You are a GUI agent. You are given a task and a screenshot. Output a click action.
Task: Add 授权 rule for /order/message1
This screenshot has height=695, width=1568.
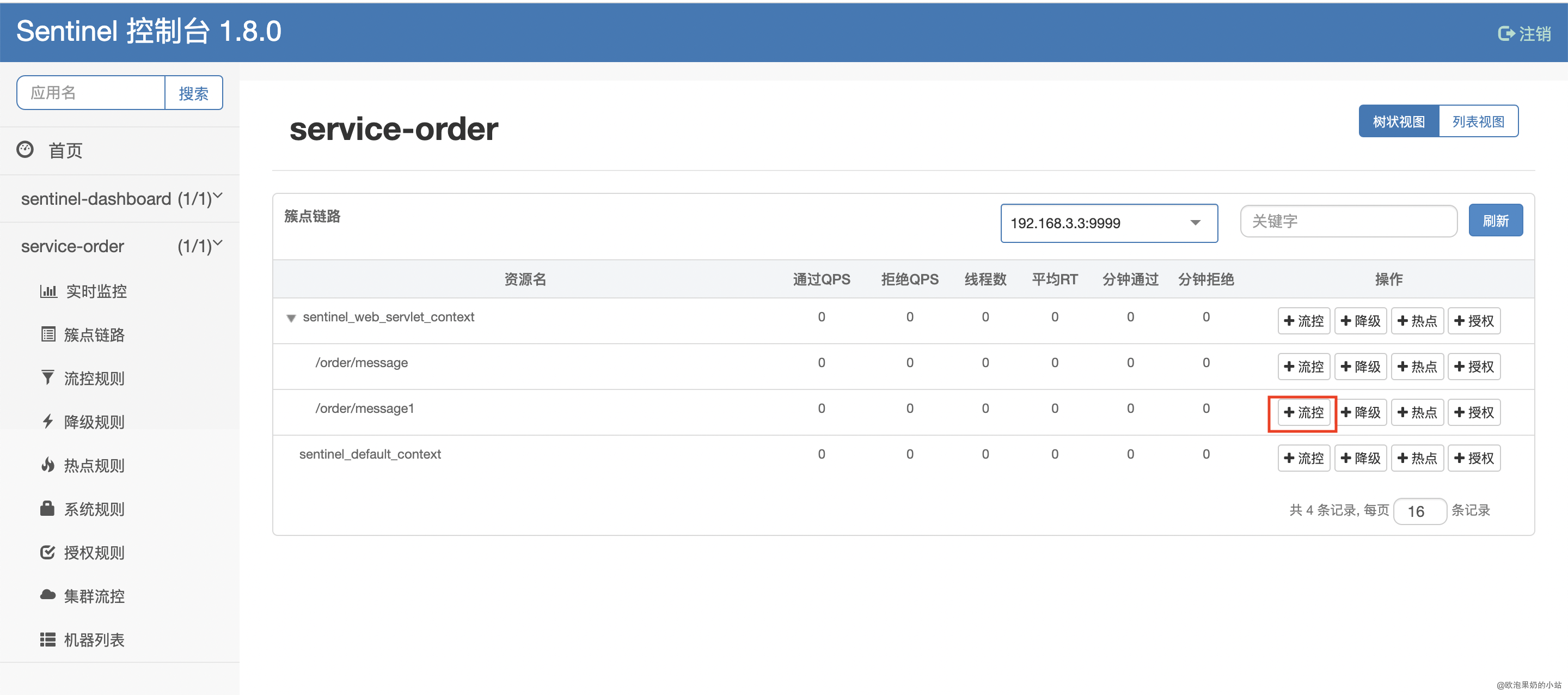[x=1474, y=412]
